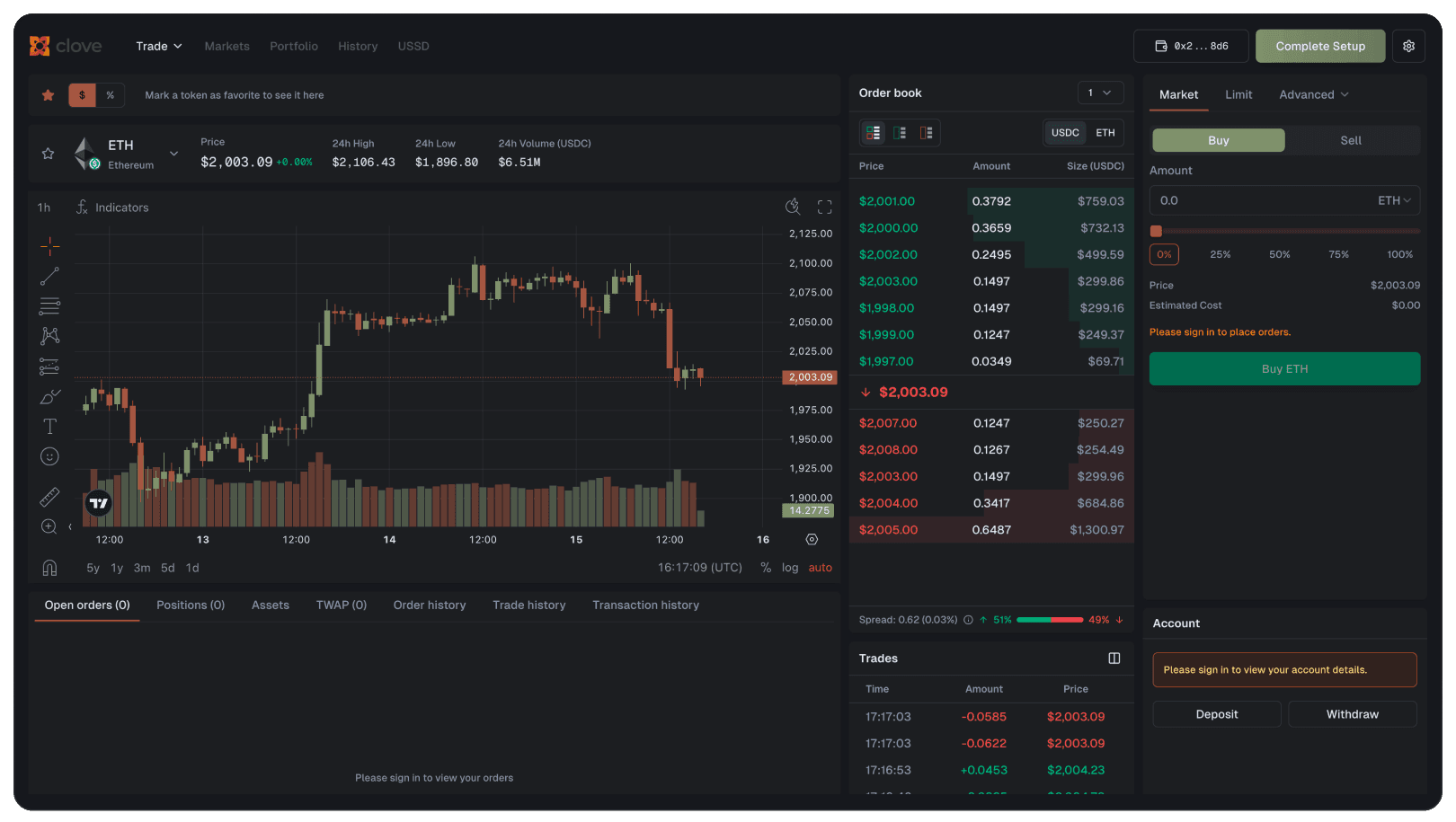Click the clove logo
Screen dimensions: 1456x822
coord(66,46)
